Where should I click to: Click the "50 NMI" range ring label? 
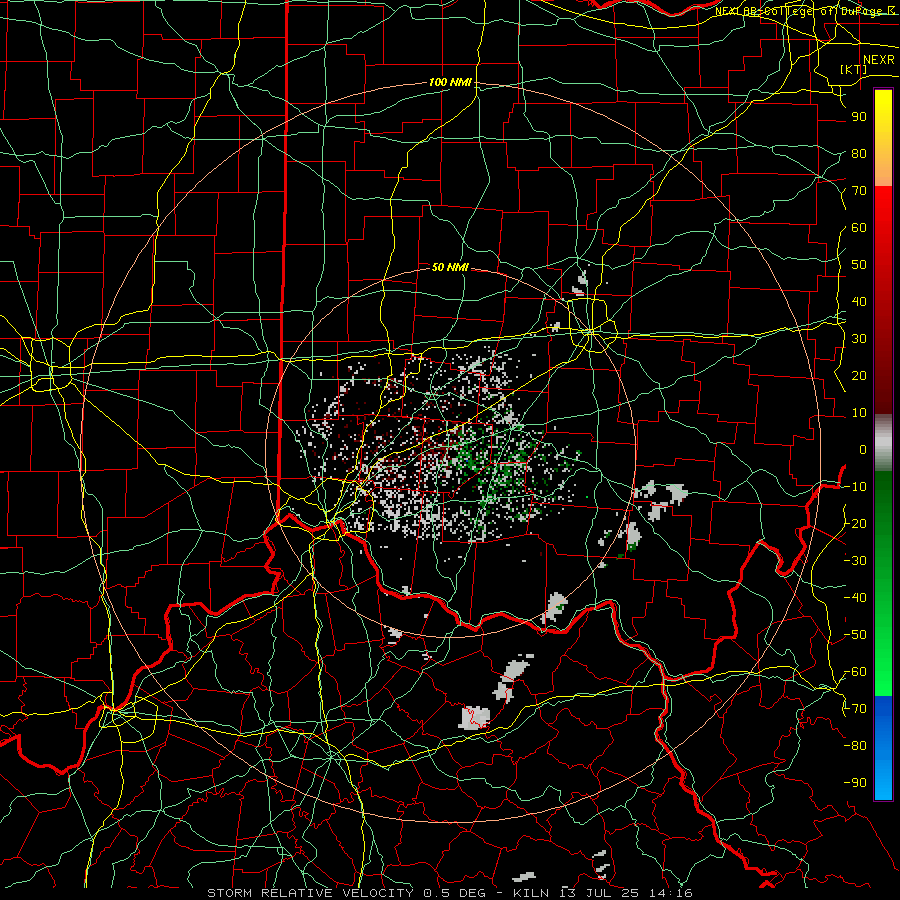[450, 267]
